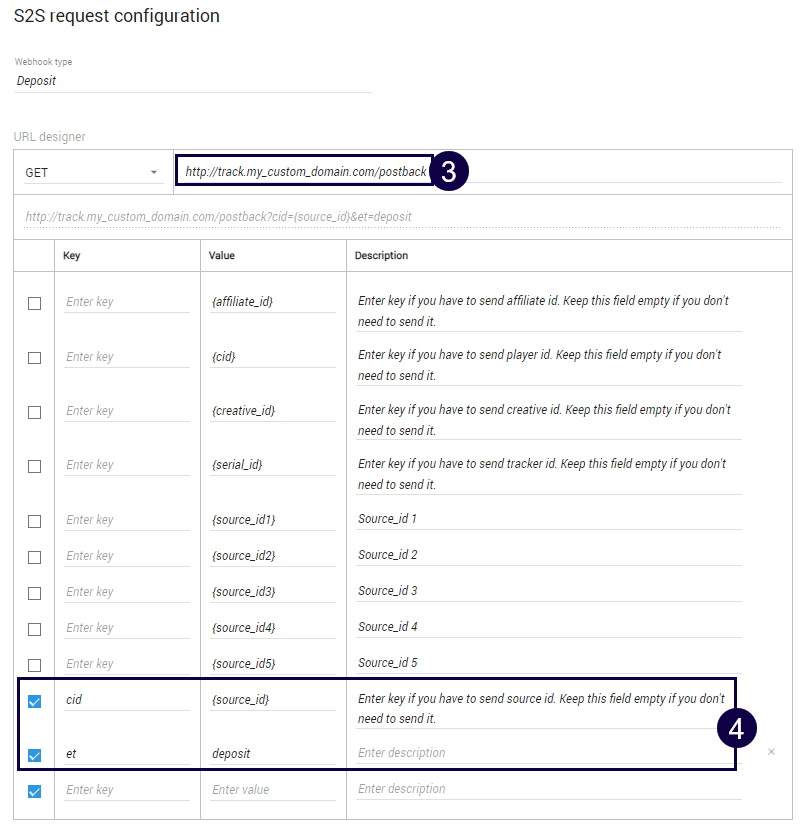
Task: Click the key field for {affiliate_id}
Action: [x=126, y=302]
